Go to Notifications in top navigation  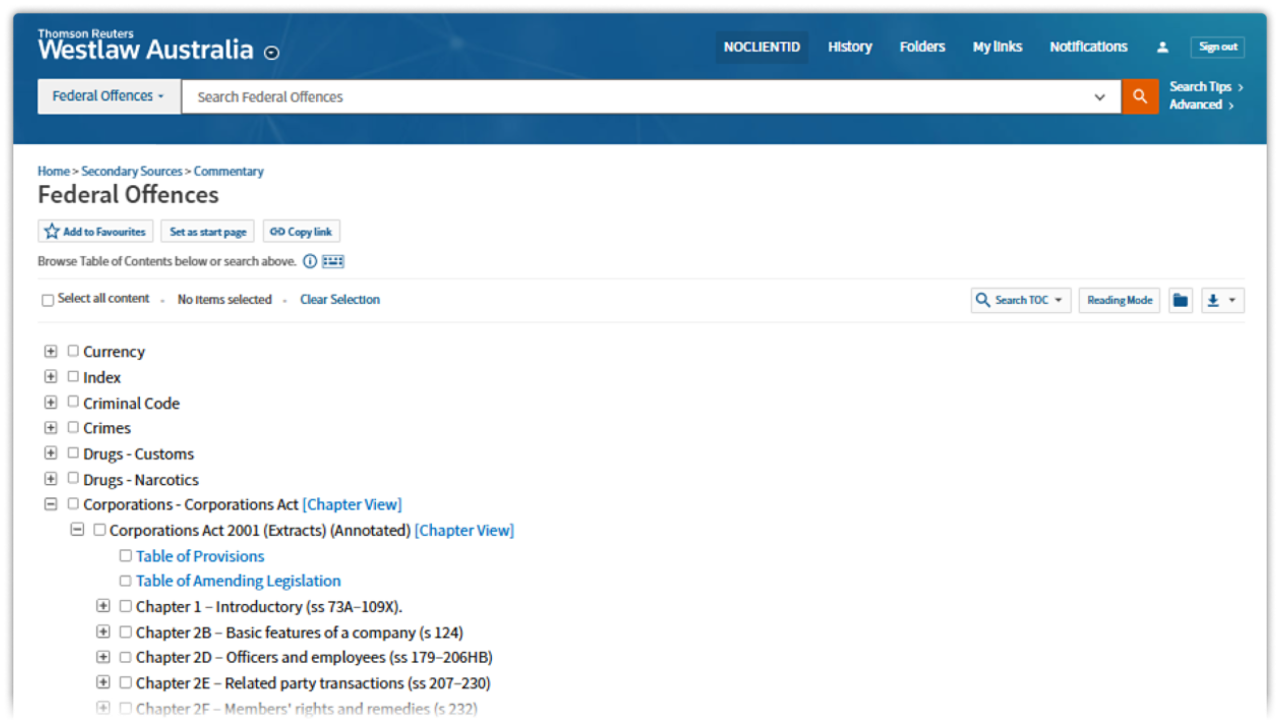tap(1088, 47)
